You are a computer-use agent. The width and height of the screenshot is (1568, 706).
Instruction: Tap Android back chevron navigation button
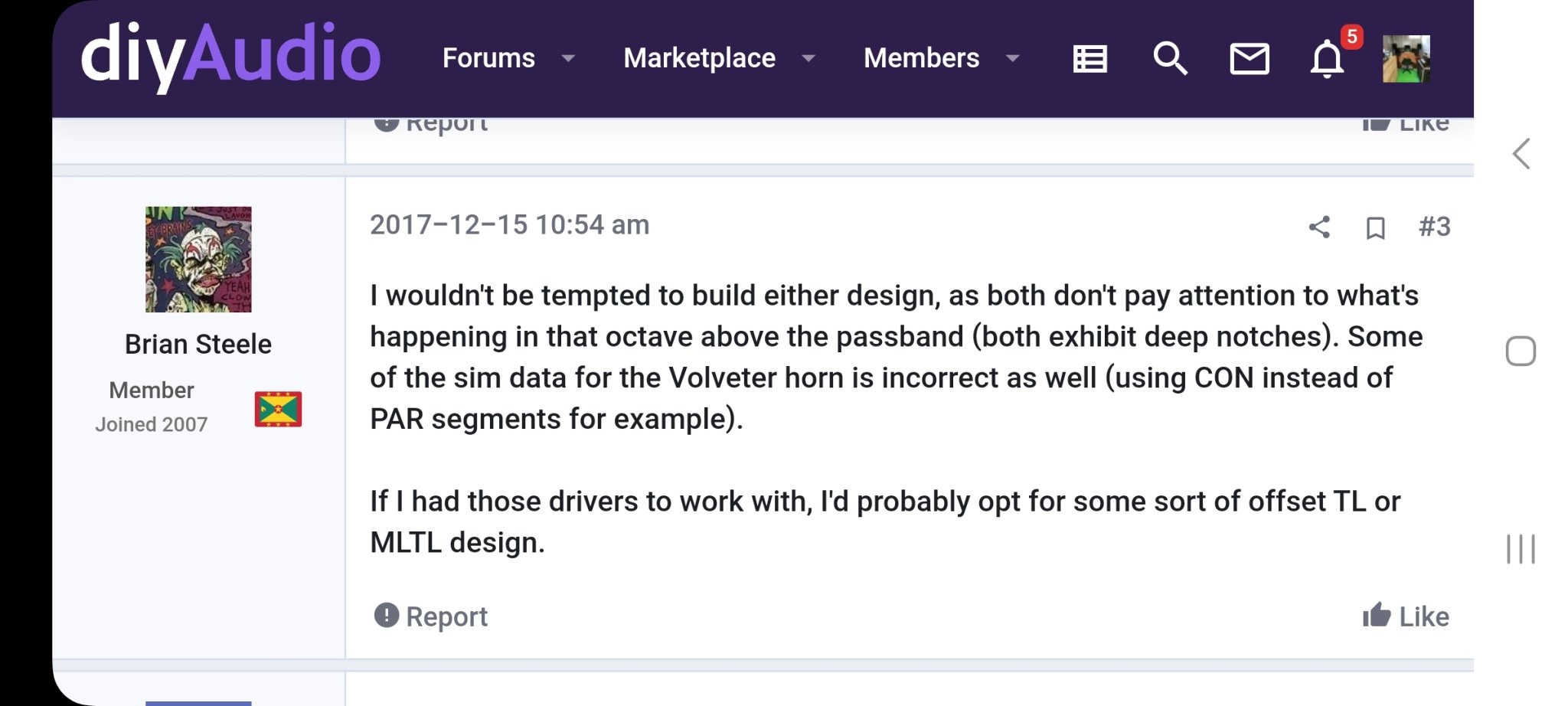[x=1521, y=154]
